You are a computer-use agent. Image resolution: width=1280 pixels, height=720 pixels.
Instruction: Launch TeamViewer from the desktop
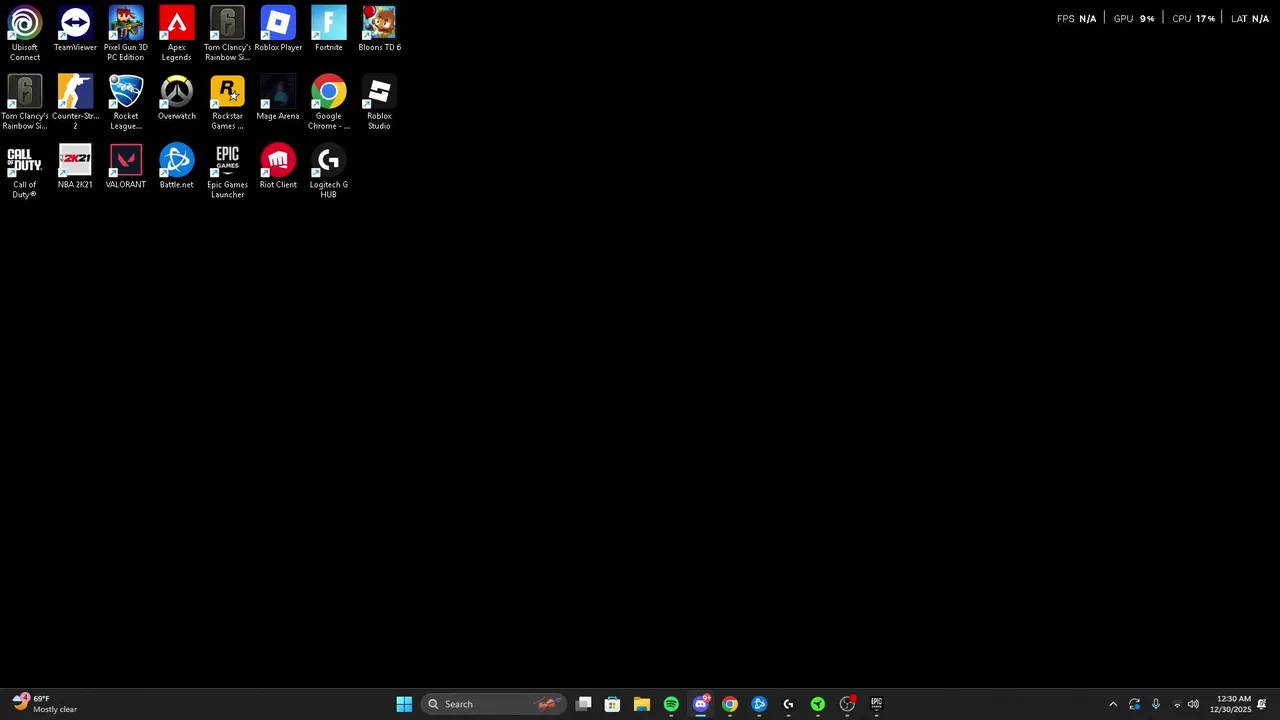75,29
